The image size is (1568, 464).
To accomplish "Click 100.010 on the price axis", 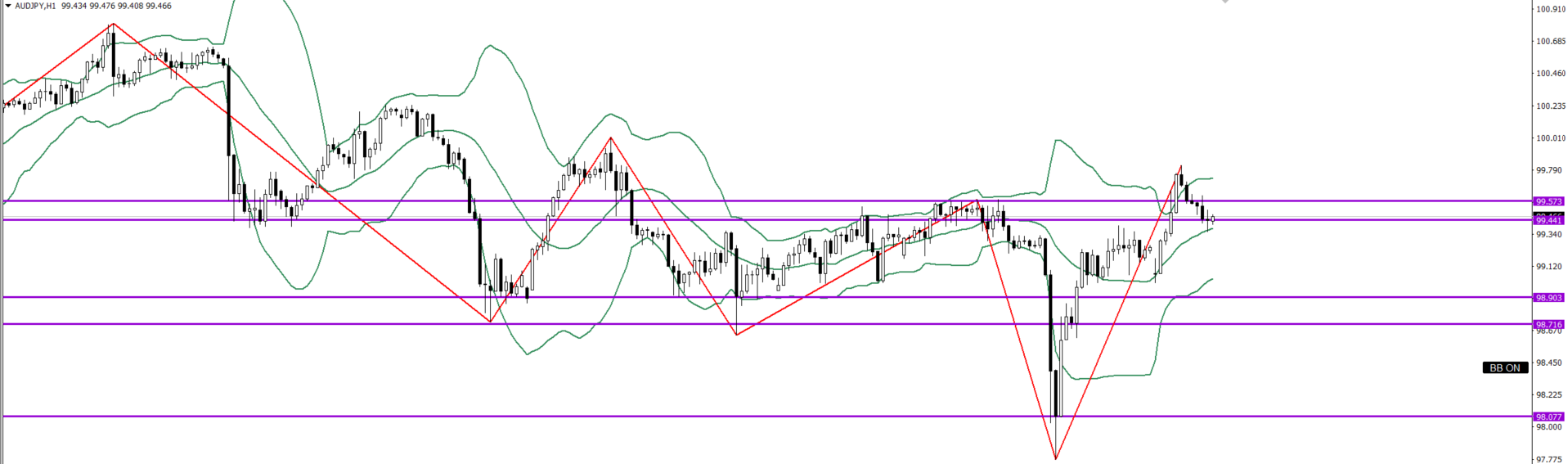I will tap(1550, 138).
